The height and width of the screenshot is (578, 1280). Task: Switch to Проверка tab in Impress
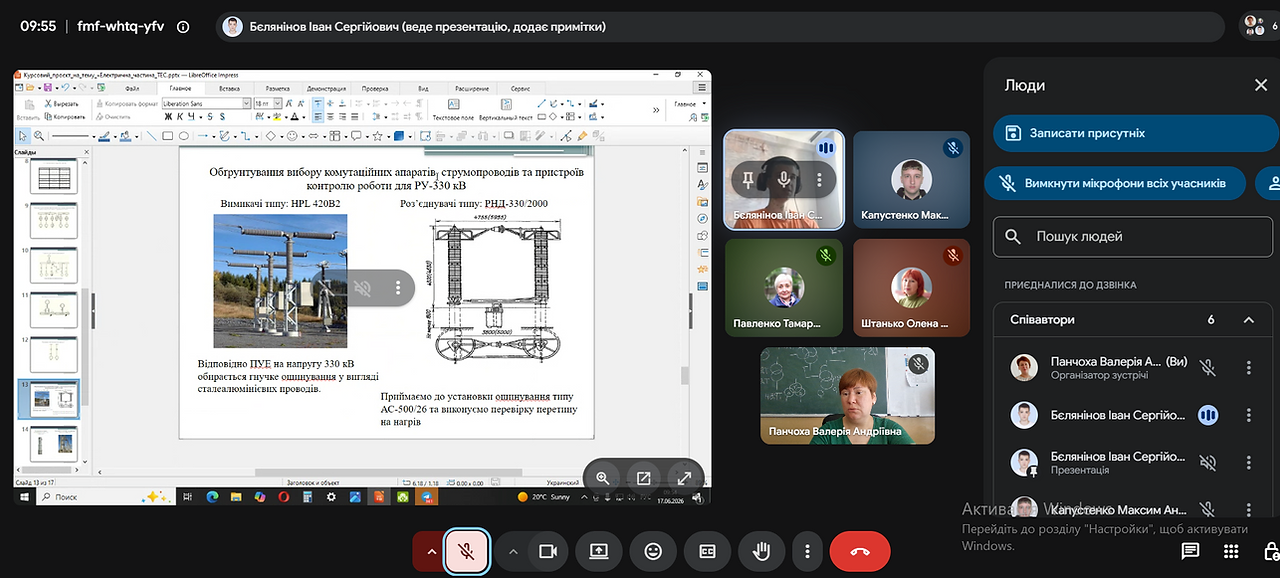(375, 88)
